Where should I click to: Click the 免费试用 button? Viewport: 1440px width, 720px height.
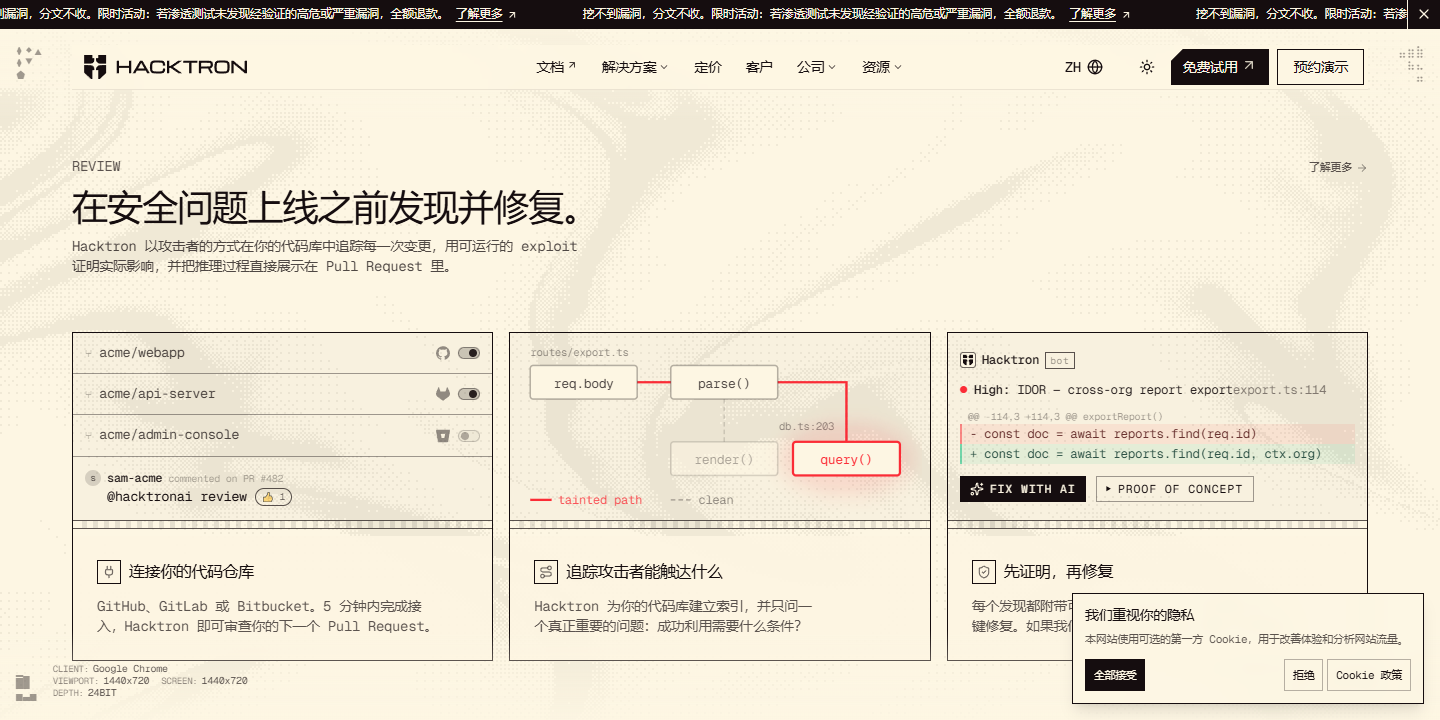point(1220,67)
